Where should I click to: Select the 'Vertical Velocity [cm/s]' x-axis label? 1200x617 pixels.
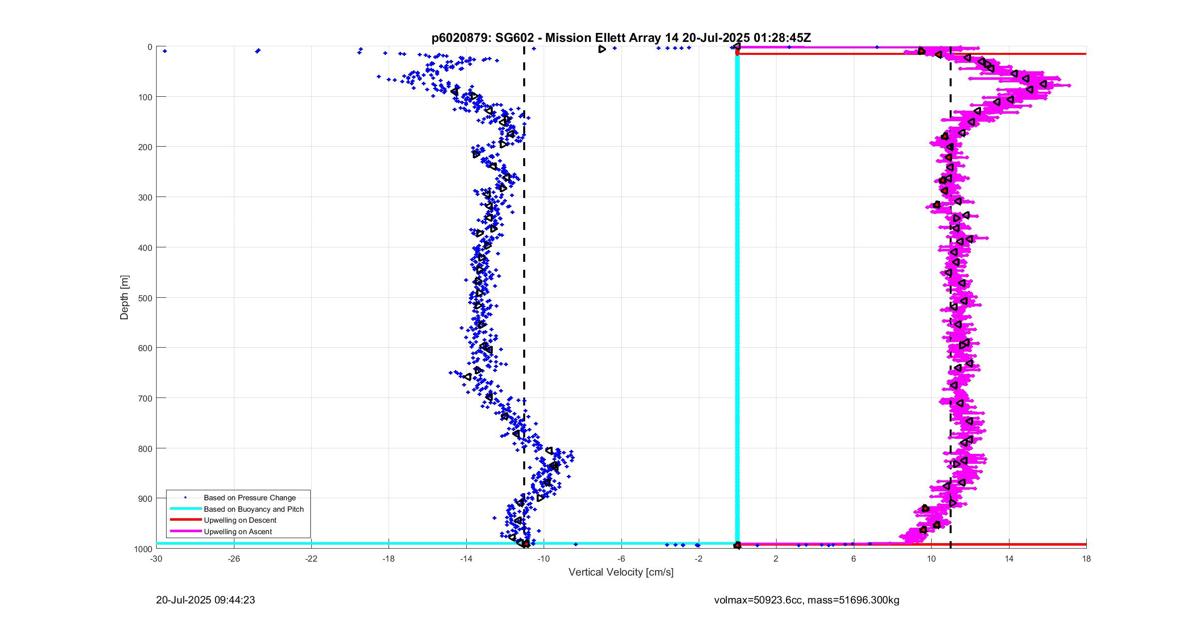621,573
